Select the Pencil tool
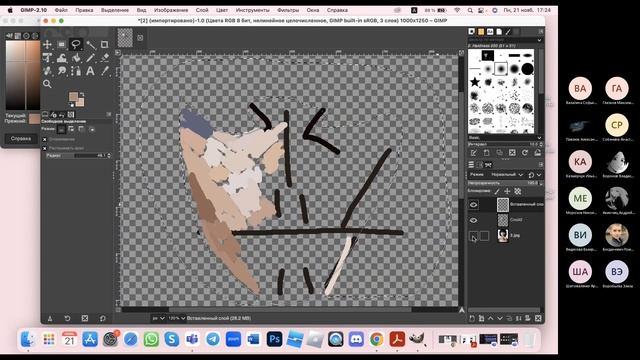The height and width of the screenshot is (360, 640). (x=90, y=58)
